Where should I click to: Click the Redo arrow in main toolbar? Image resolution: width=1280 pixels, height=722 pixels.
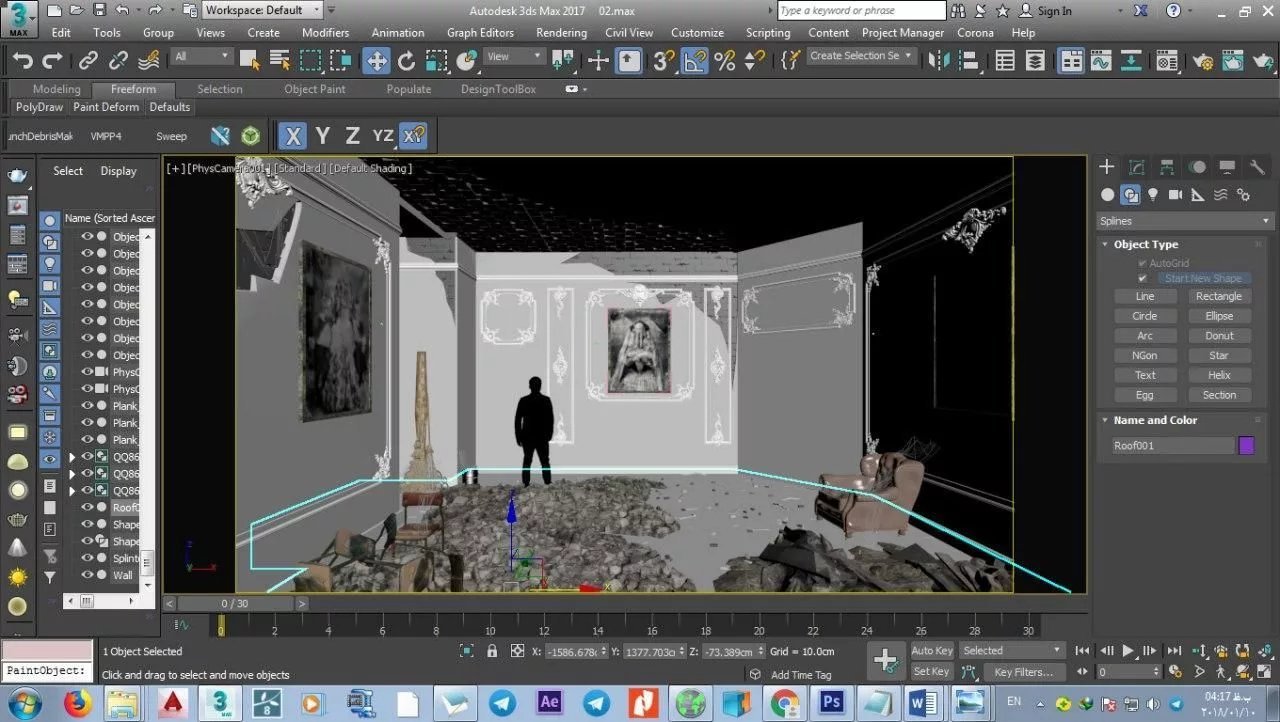[52, 61]
